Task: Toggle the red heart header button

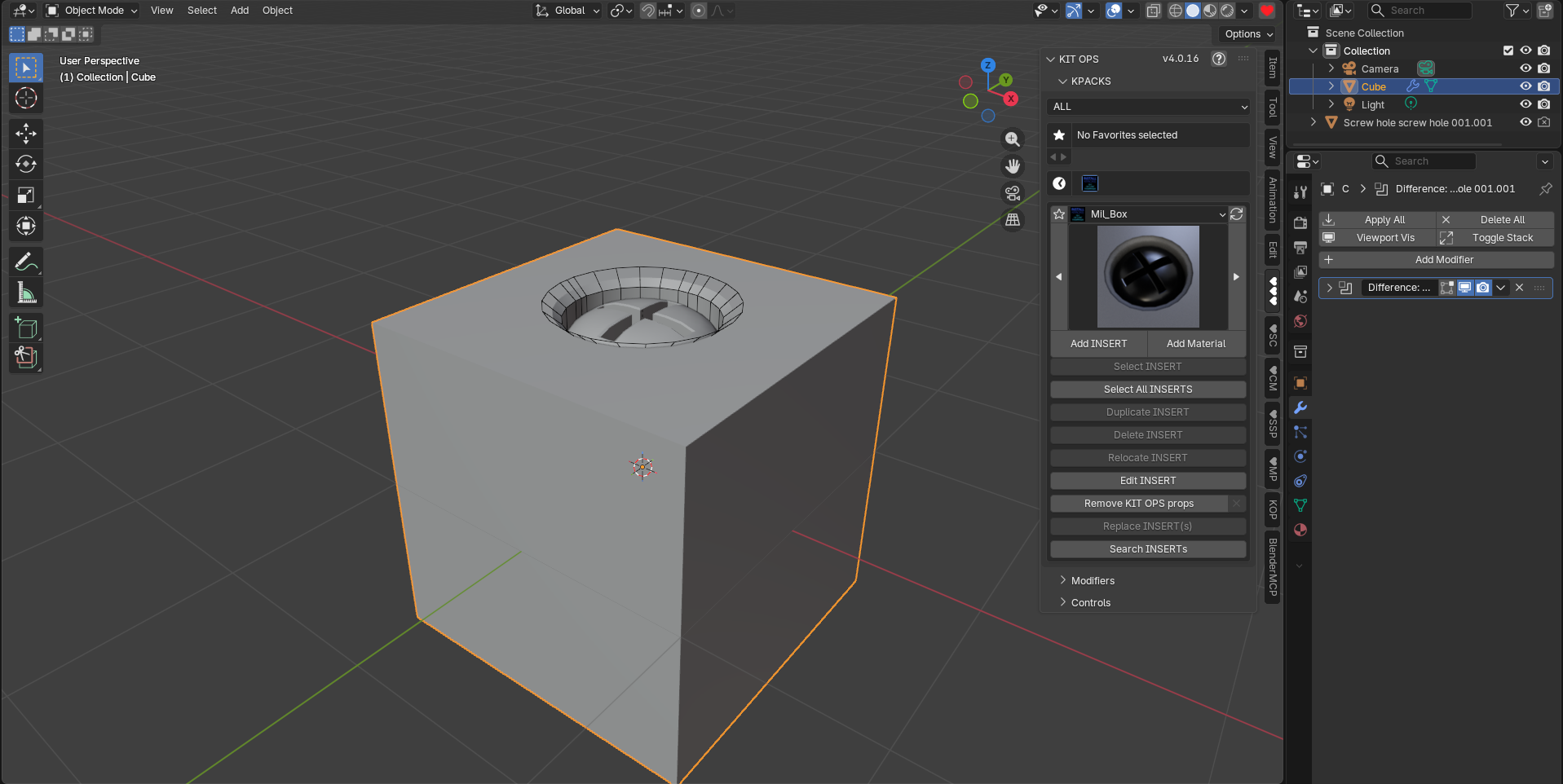Action: click(1267, 11)
